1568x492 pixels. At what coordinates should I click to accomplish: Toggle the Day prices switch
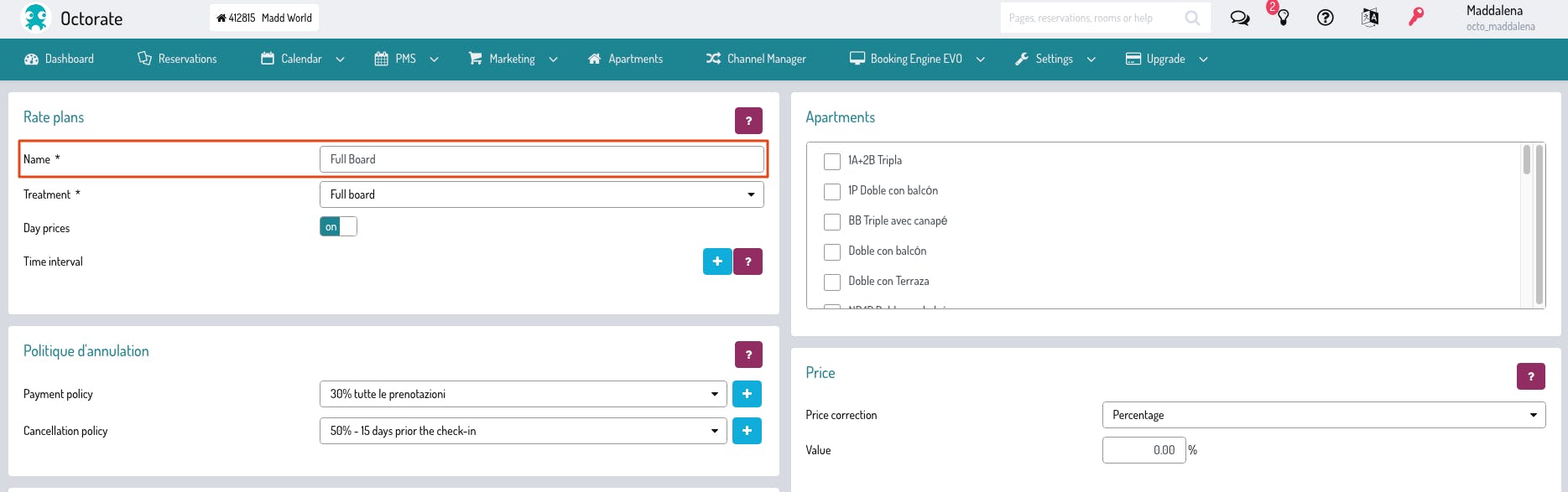tap(338, 226)
